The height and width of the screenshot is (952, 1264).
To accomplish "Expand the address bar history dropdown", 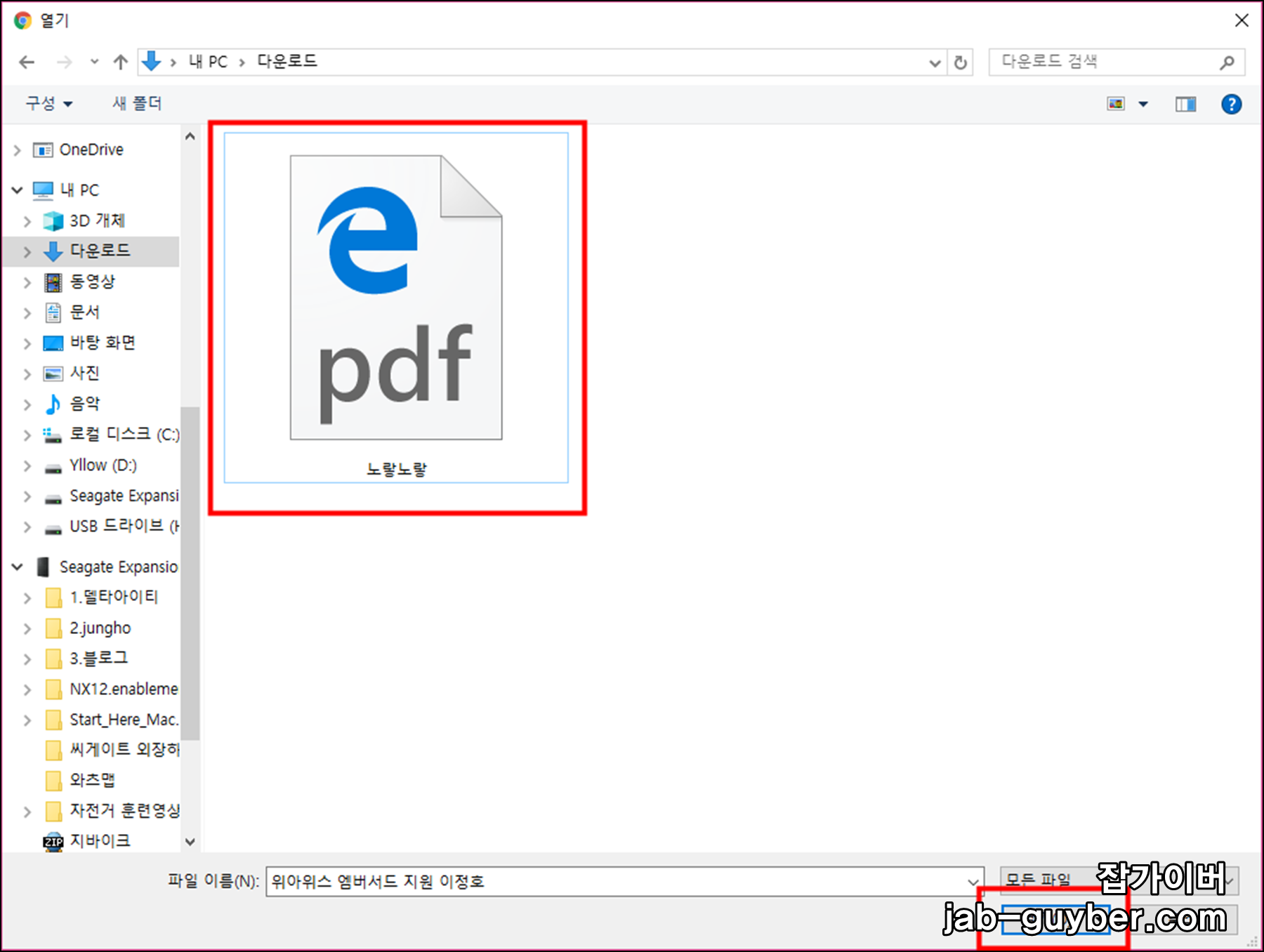I will tap(935, 63).
